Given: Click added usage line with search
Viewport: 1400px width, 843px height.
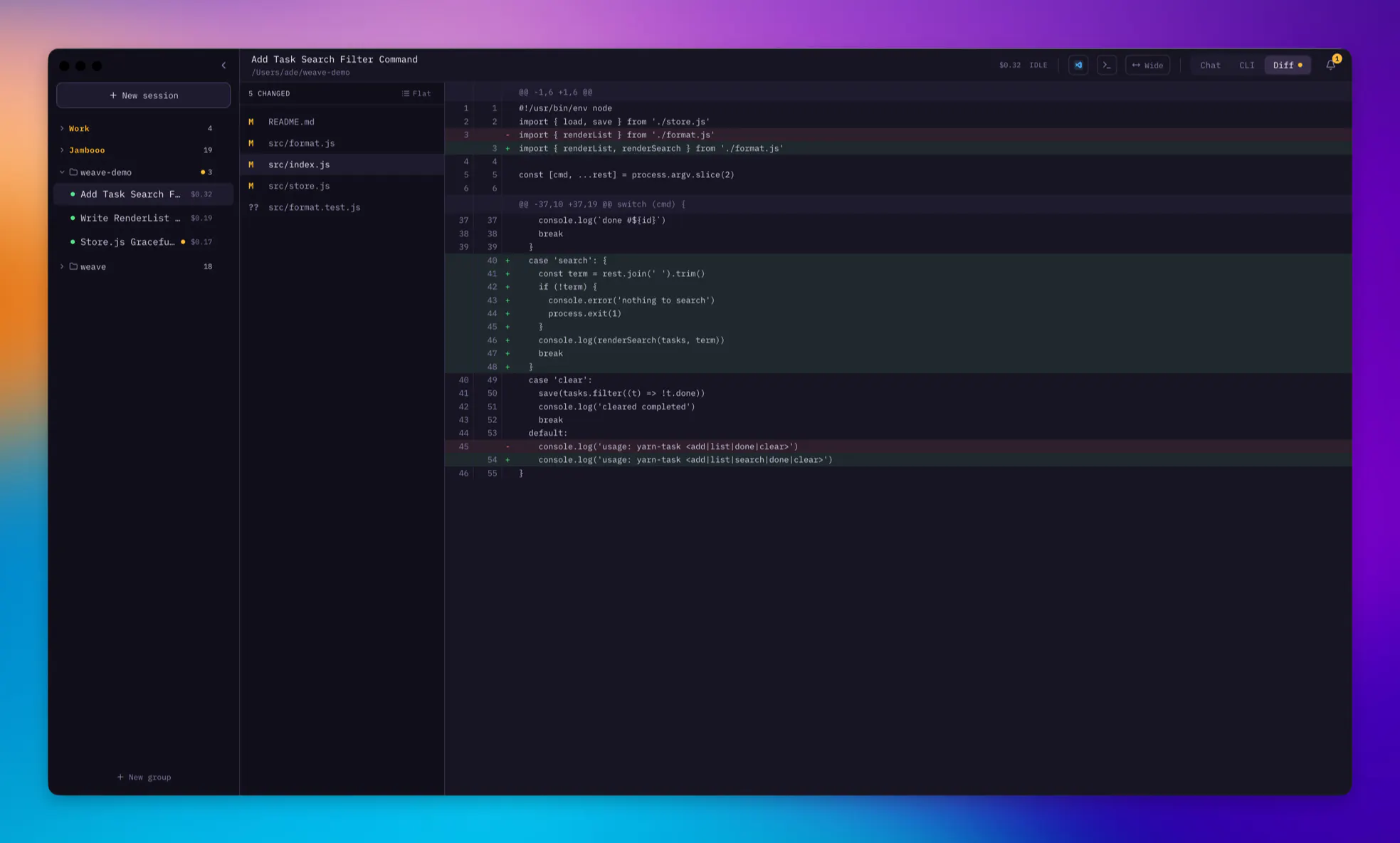Looking at the screenshot, I should coord(898,460).
